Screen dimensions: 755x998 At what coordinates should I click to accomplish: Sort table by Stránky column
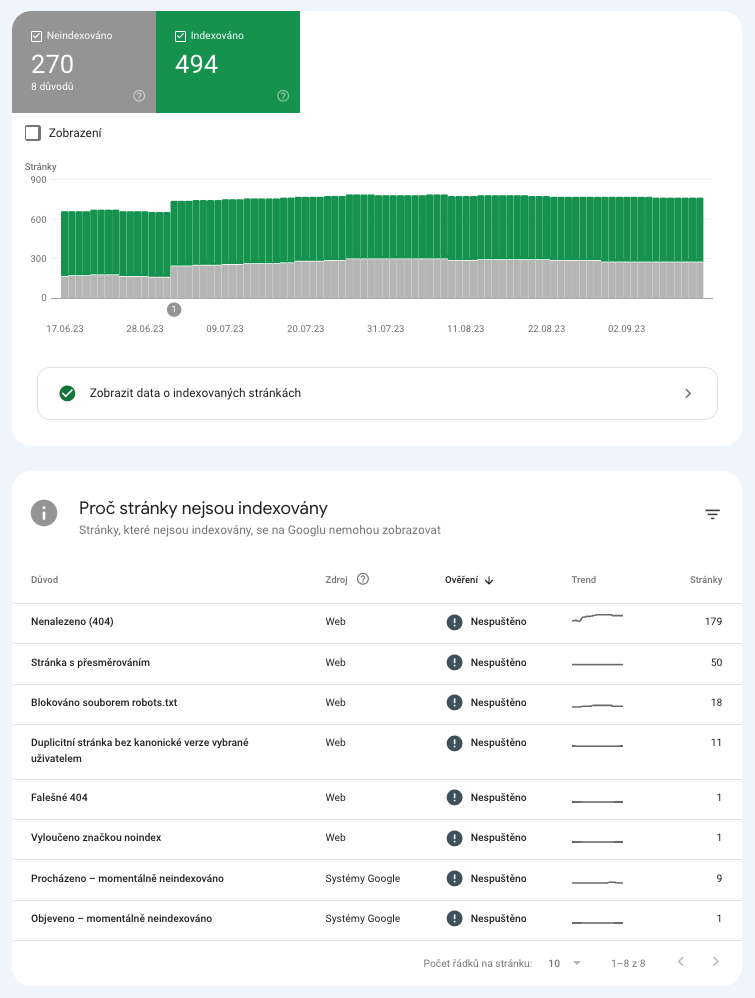[x=706, y=580]
